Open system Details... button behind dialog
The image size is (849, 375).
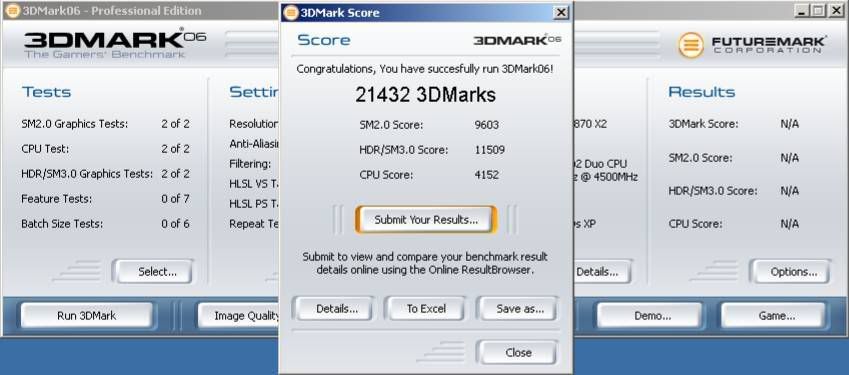602,272
